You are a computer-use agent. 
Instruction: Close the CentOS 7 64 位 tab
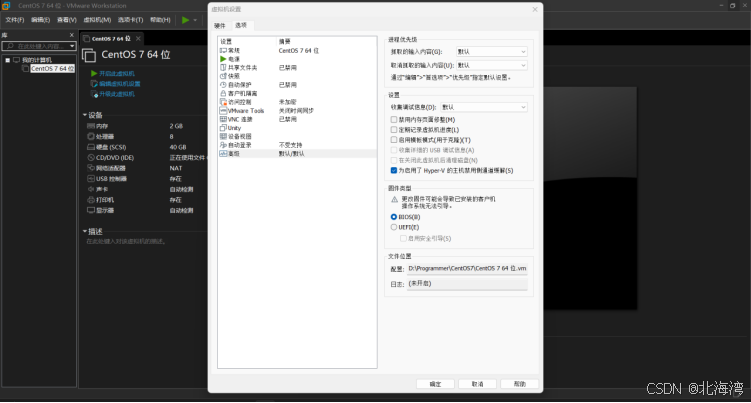coord(138,39)
